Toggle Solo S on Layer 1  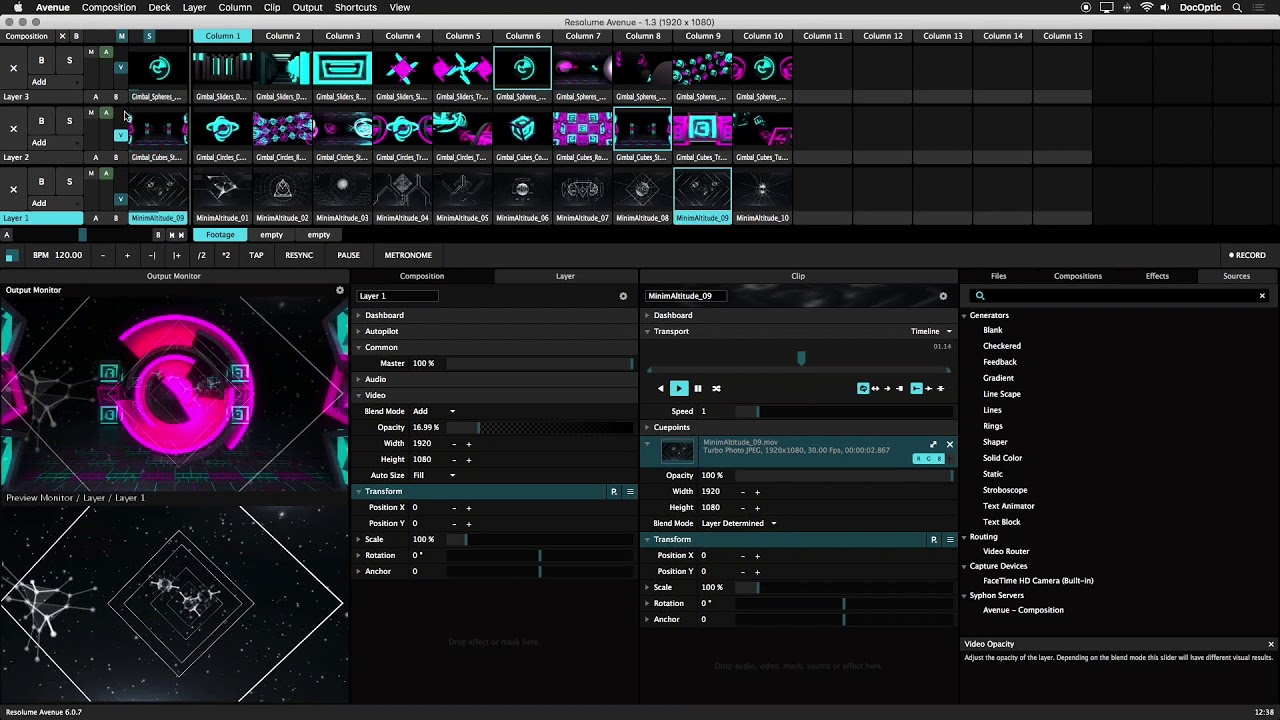[x=69, y=182]
